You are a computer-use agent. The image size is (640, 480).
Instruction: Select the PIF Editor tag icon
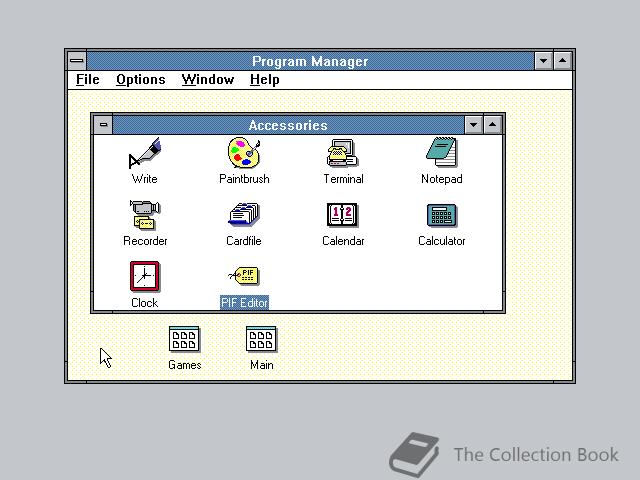[244, 276]
